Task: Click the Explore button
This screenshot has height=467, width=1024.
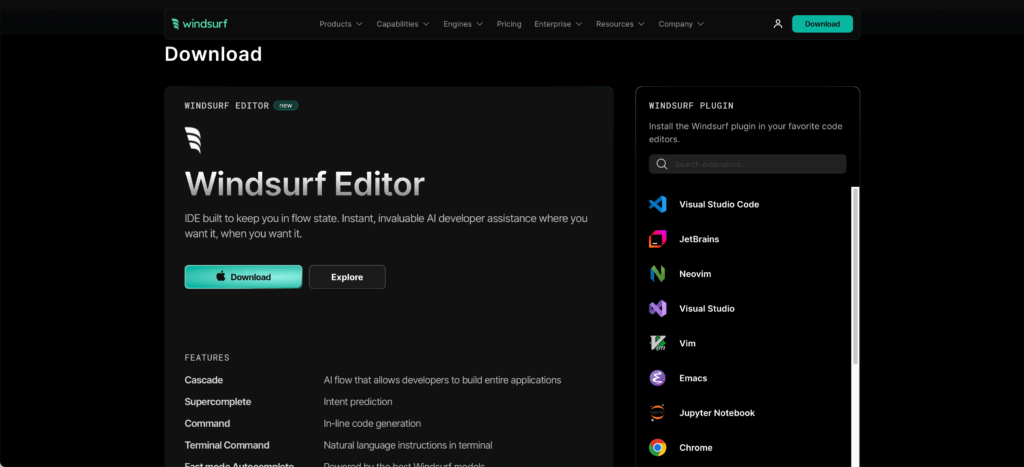Action: click(347, 277)
